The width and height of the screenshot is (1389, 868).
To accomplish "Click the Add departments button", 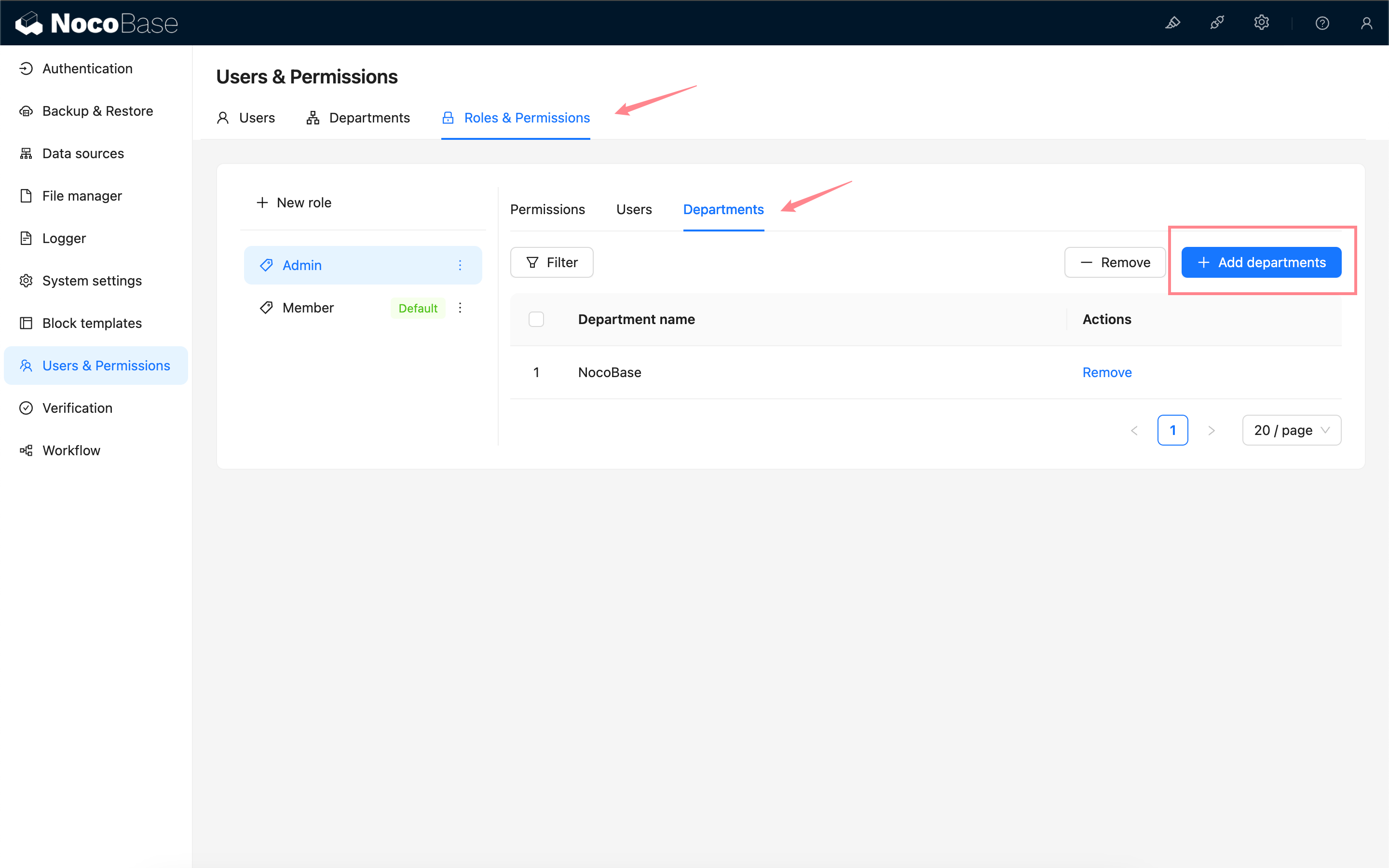I will pos(1261,262).
